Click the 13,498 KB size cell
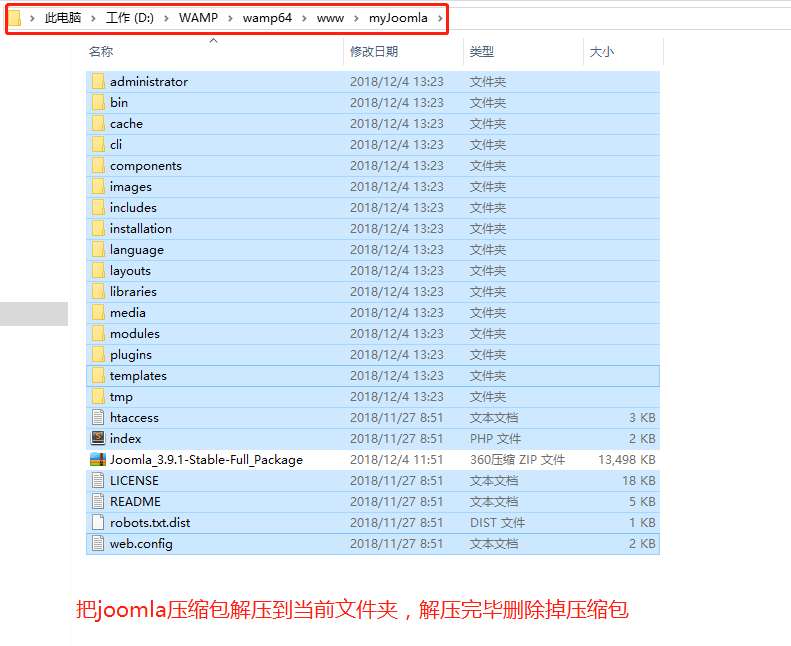 pos(627,460)
